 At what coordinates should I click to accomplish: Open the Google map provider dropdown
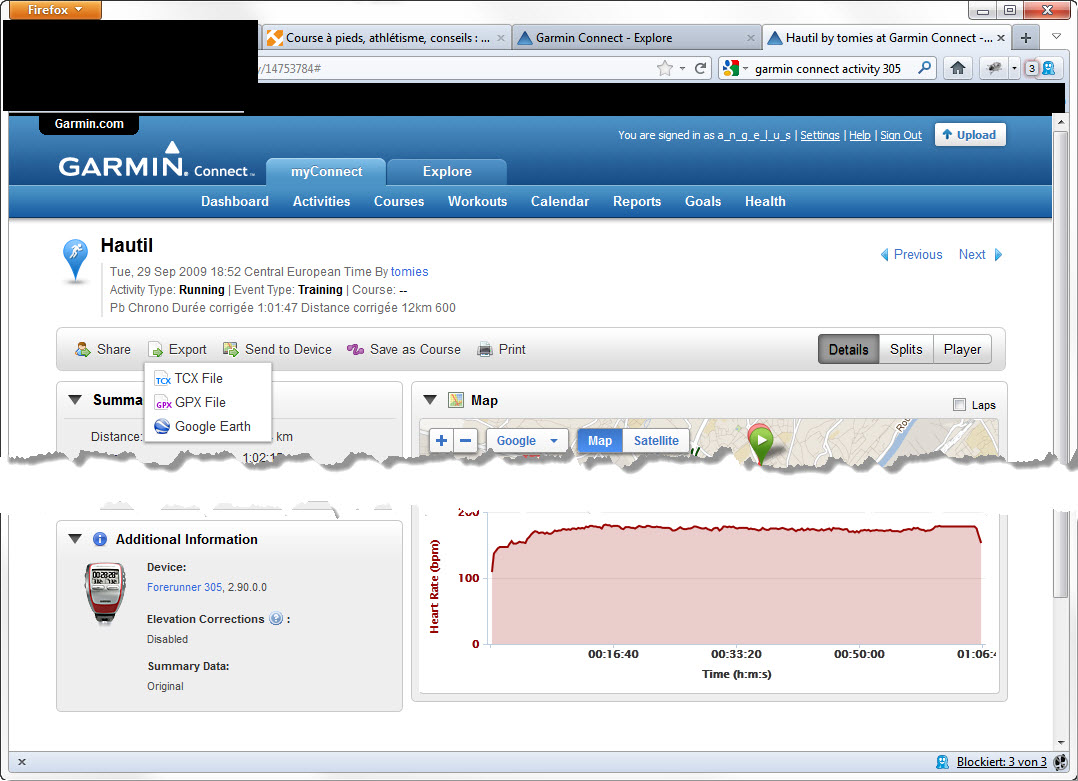[527, 441]
